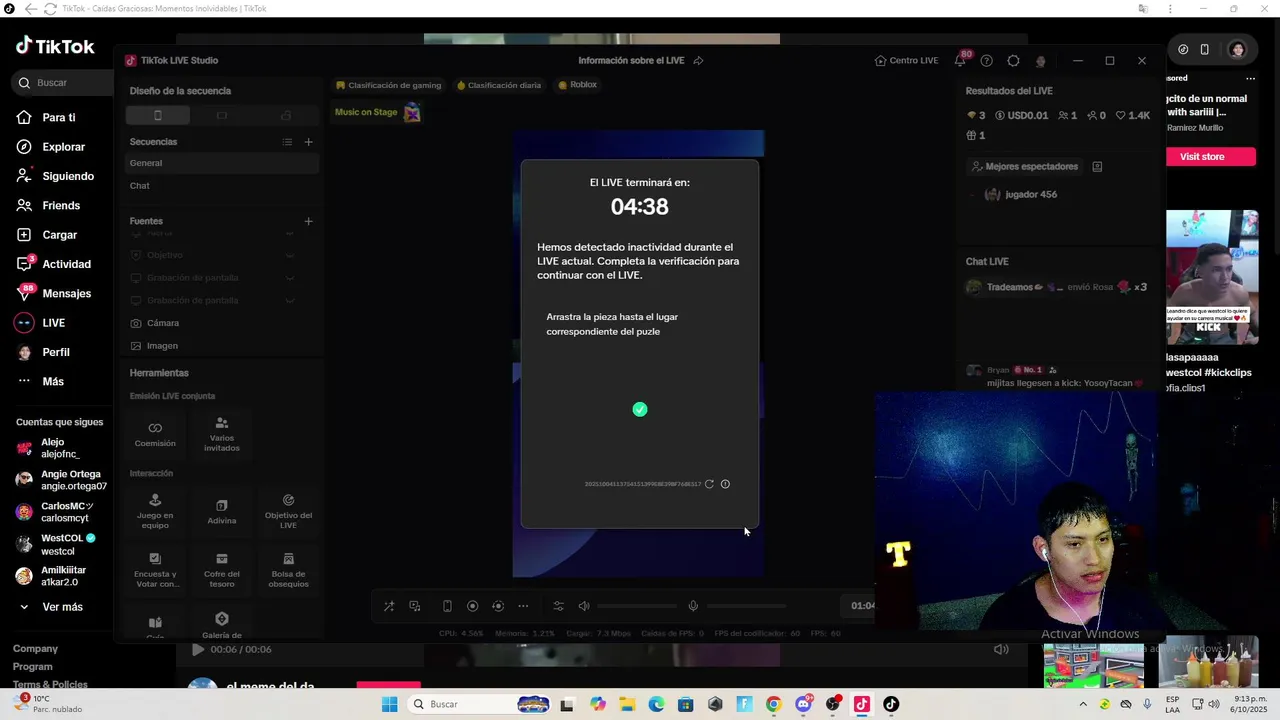Open Objetivo del LIVE tool
This screenshot has width=1280, height=720.
point(288,511)
